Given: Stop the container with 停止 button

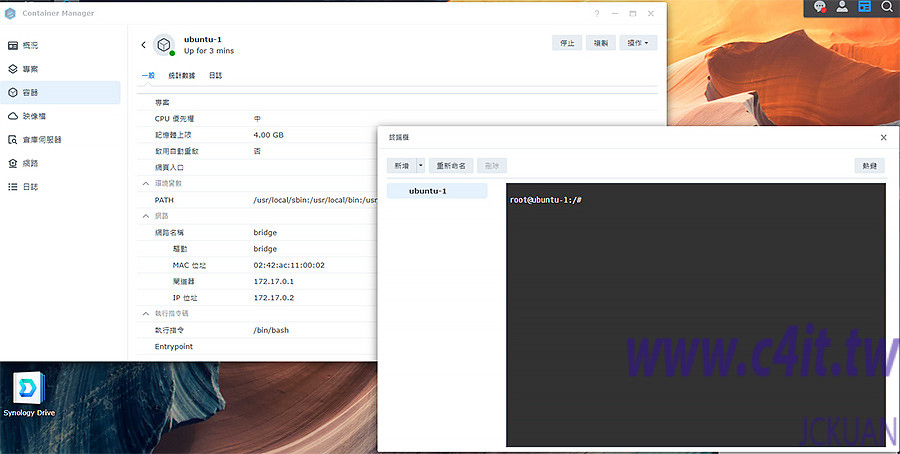Looking at the screenshot, I should click(x=567, y=43).
